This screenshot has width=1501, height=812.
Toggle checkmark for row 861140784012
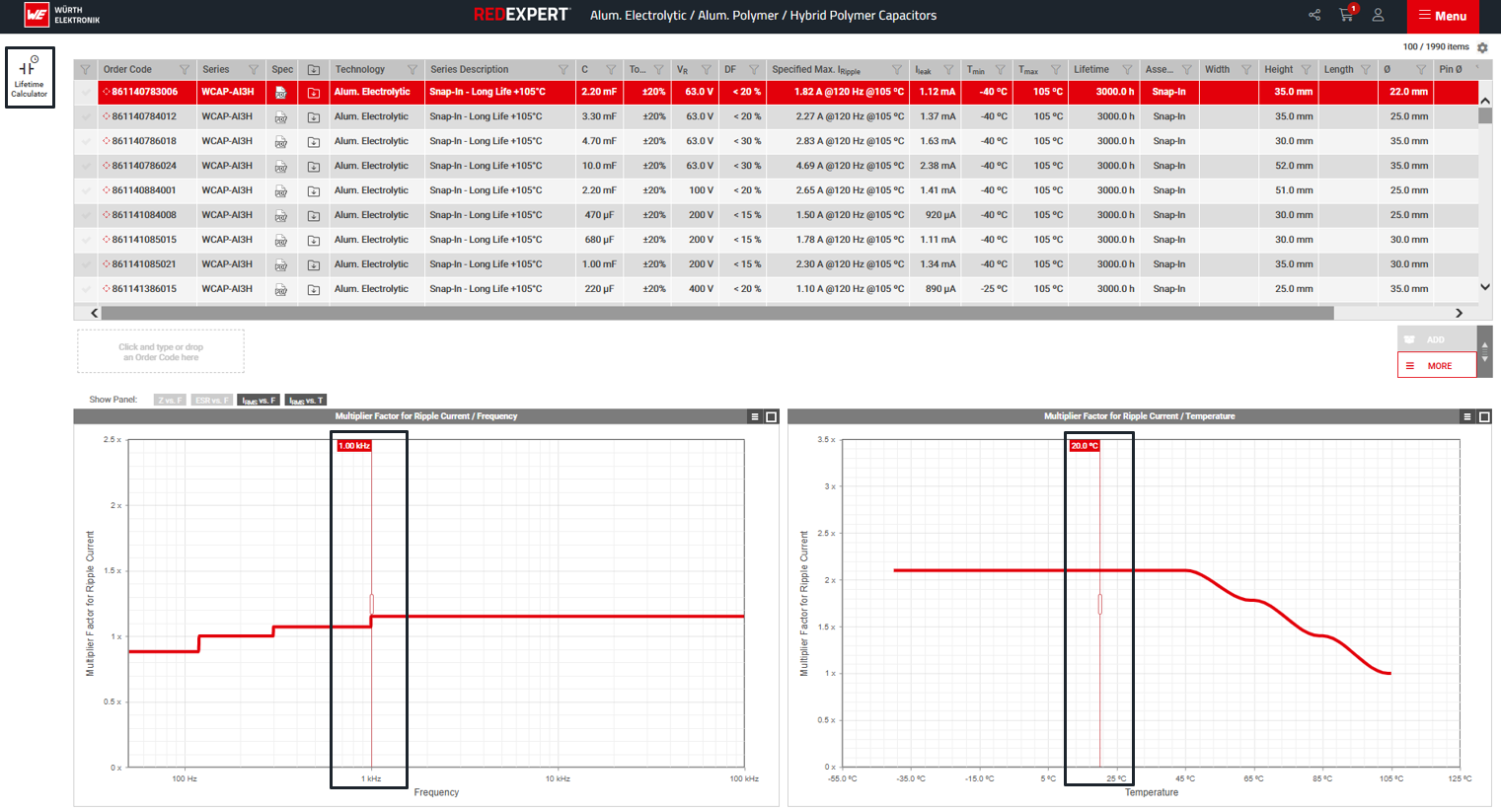86,116
